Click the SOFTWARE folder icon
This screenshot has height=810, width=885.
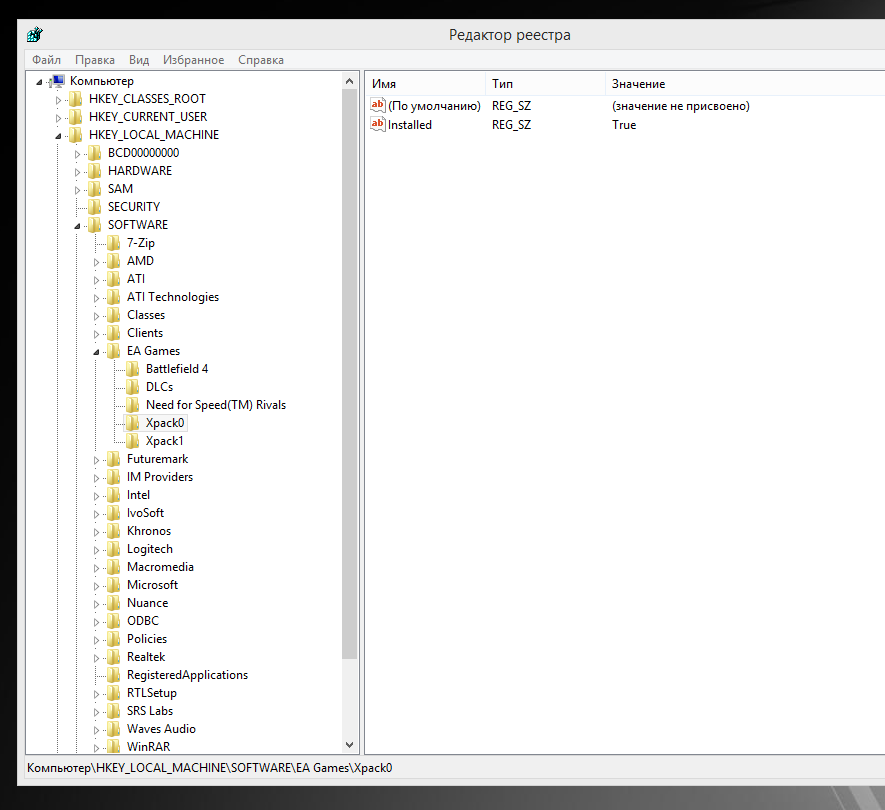95,225
